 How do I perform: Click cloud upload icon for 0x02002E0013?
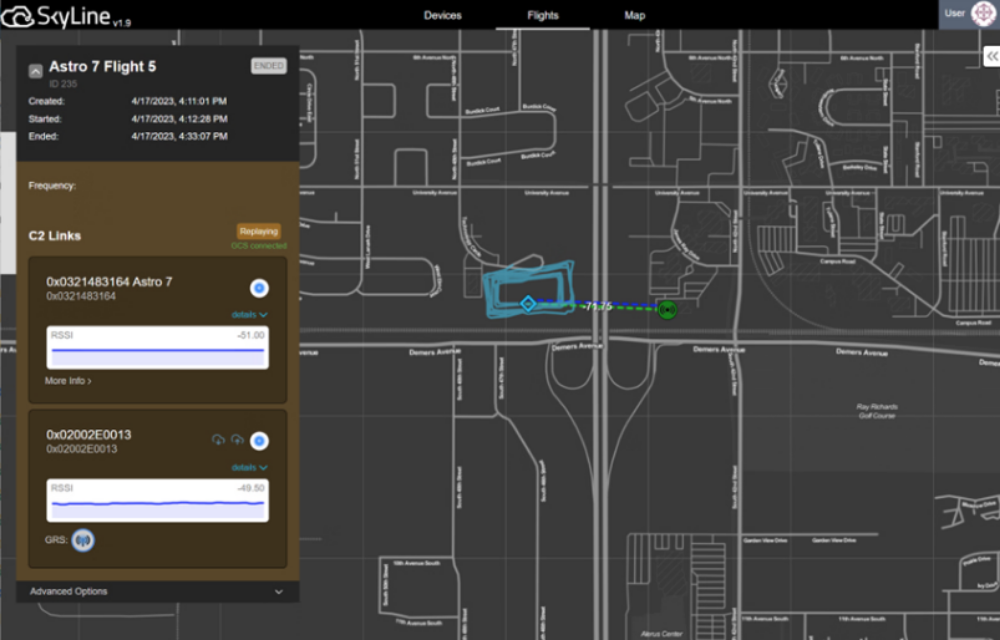click(237, 440)
